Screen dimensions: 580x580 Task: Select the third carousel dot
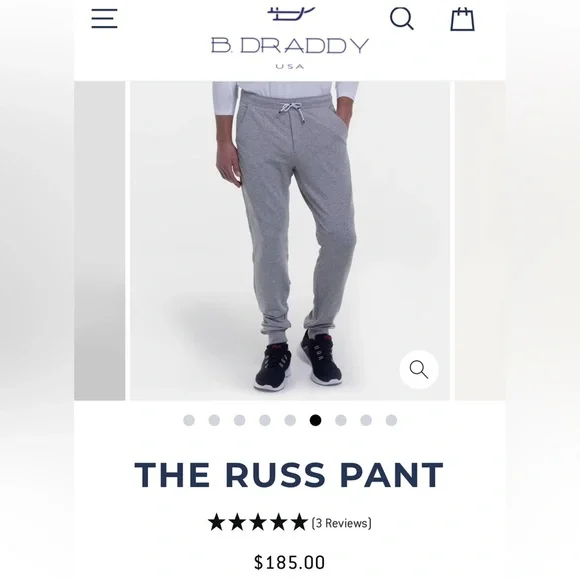pyautogui.click(x=239, y=420)
